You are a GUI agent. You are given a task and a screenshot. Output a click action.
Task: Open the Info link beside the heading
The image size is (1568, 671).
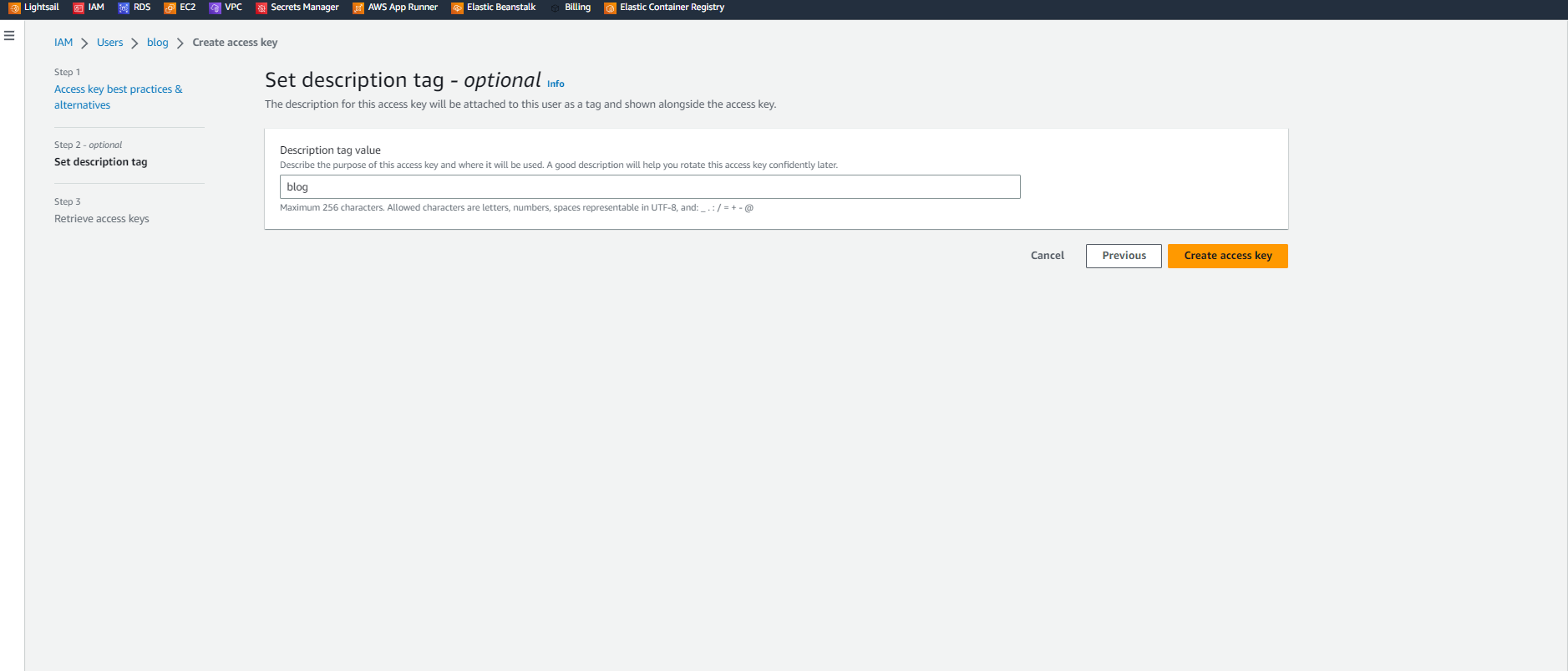pyautogui.click(x=556, y=84)
